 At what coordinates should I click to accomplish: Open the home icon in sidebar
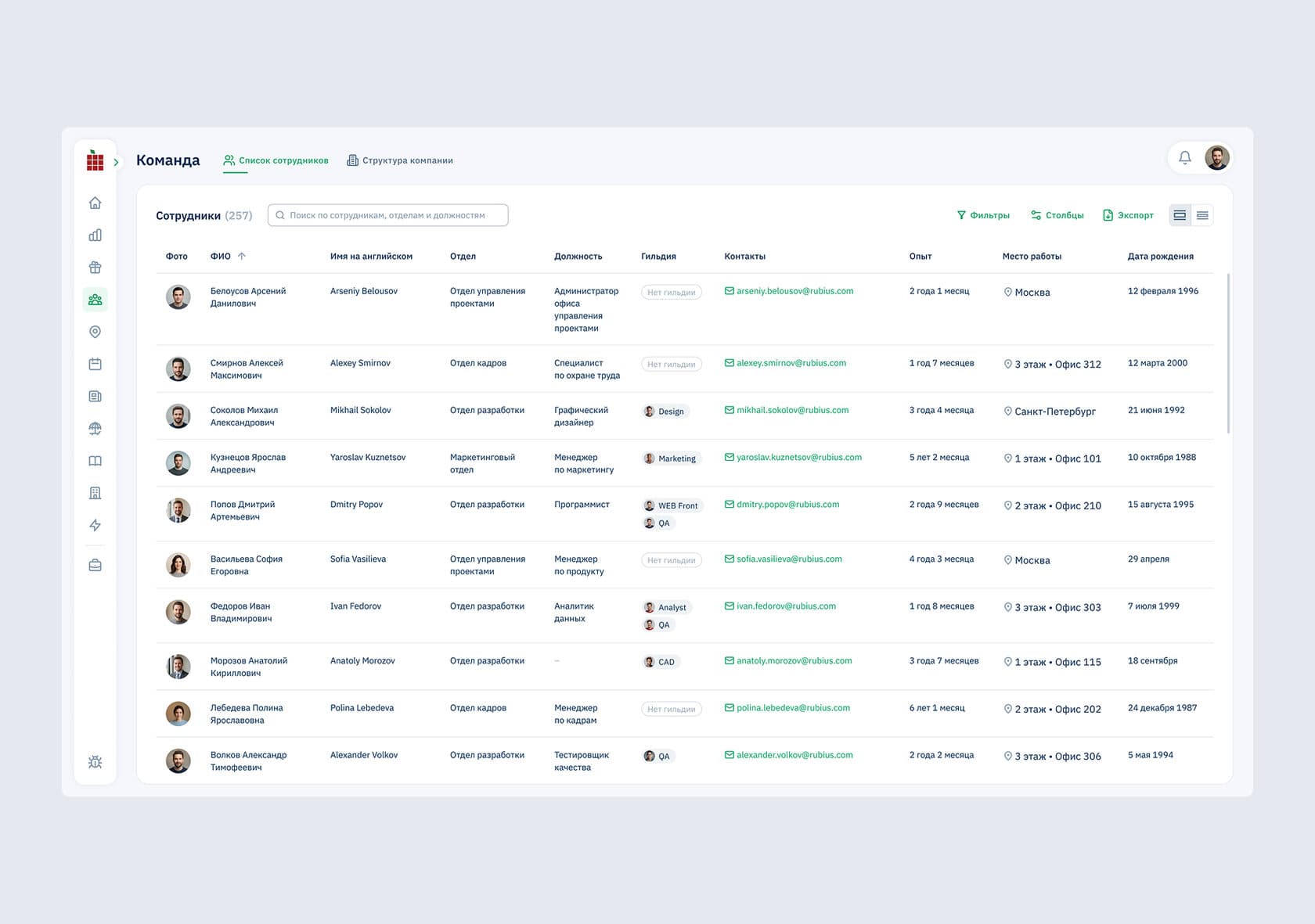click(95, 203)
